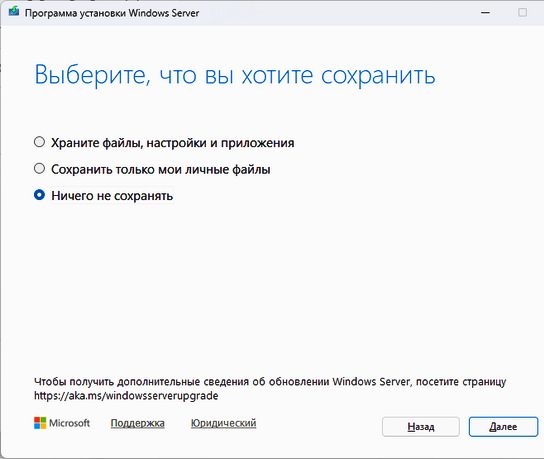Select 'Ничего не сохранять' radio button

click(x=40, y=195)
